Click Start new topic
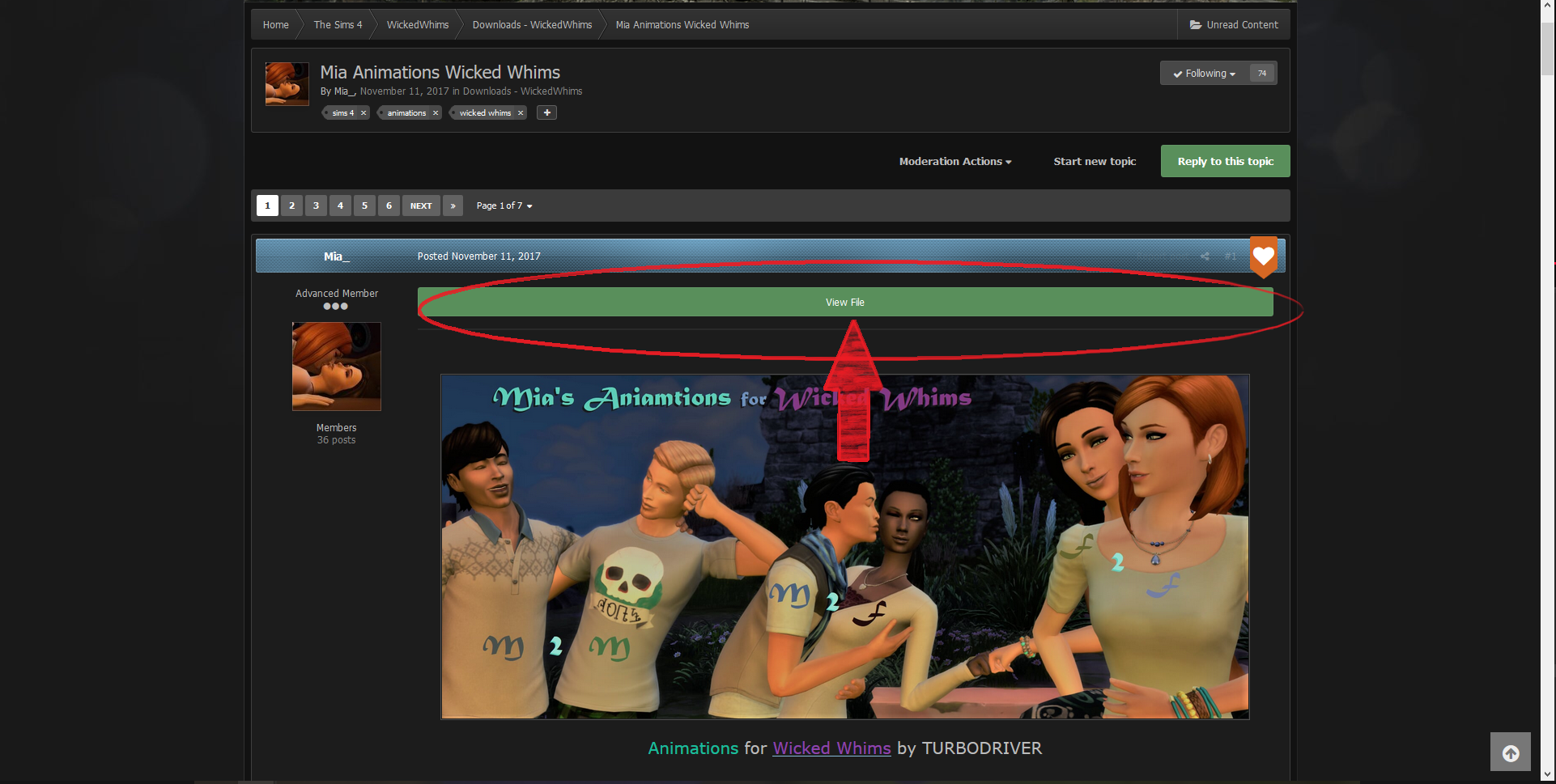Viewport: 1556px width, 784px height. pyautogui.click(x=1095, y=162)
